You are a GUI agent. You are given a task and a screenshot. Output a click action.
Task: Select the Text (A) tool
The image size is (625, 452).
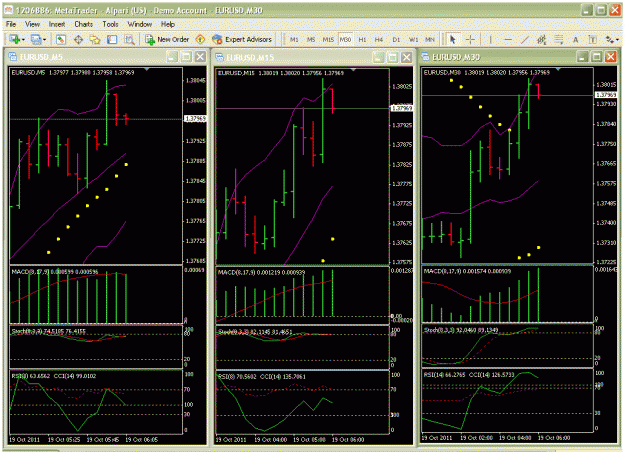coord(576,39)
